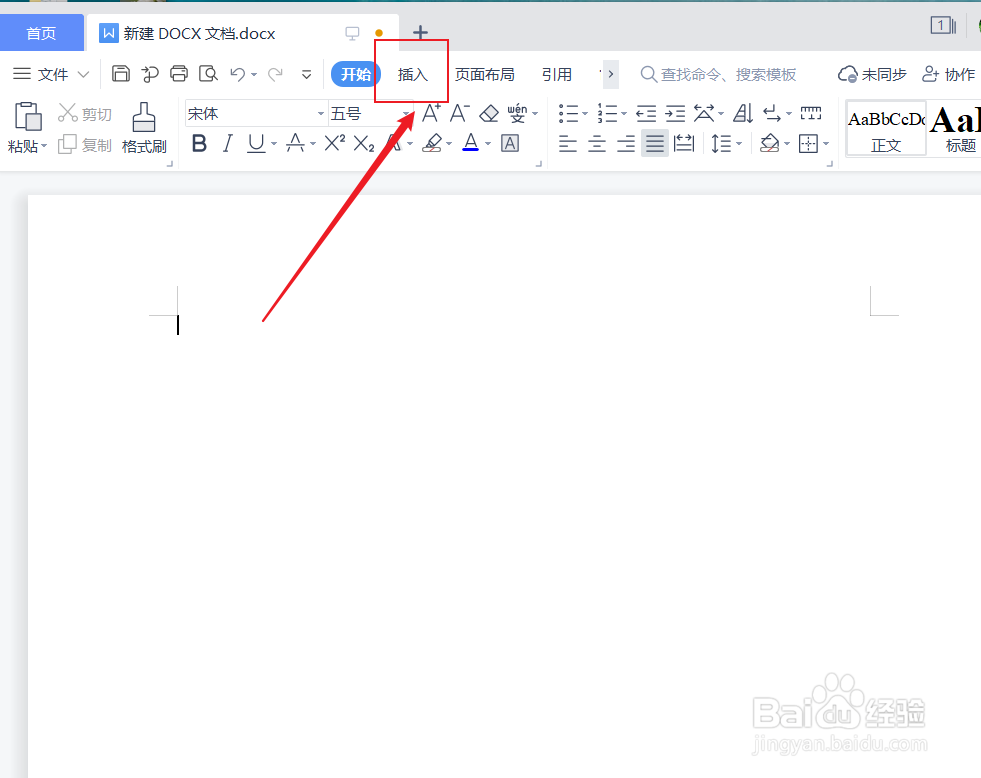
Task: Open paragraph dialog launcher corner
Action: tap(830, 164)
